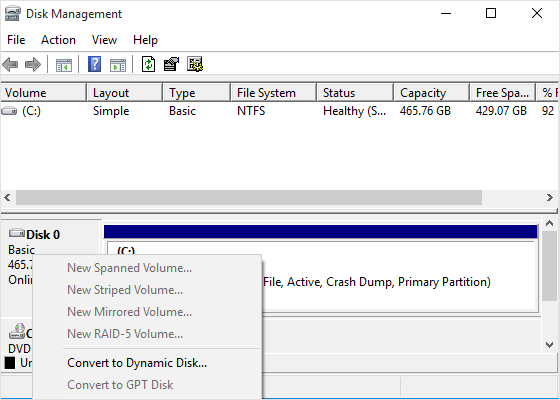Viewport: 560px width, 400px height.
Task: Click the Refresh toolbar icon
Action: coord(149,65)
